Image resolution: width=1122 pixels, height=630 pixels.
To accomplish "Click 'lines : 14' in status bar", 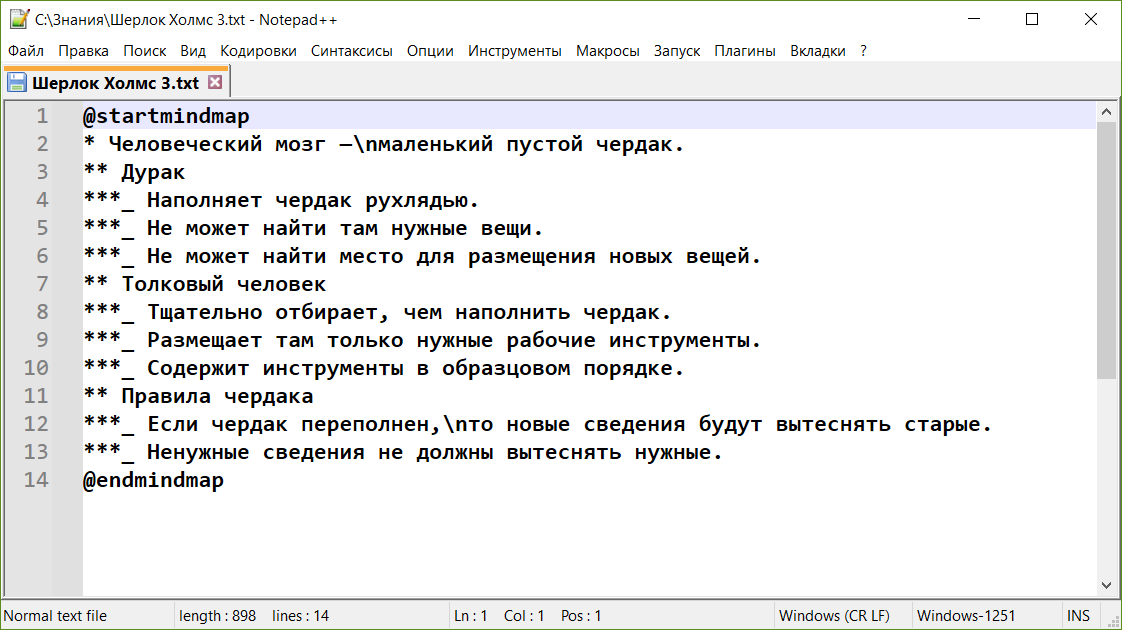I will click(301, 616).
